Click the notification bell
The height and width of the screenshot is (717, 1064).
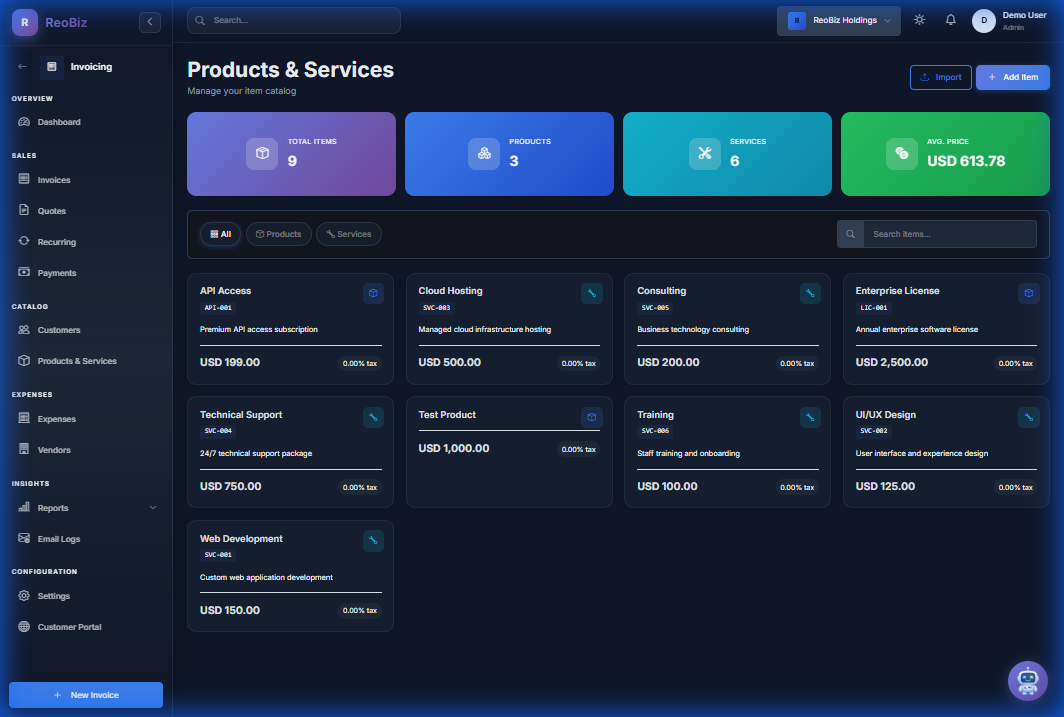950,18
